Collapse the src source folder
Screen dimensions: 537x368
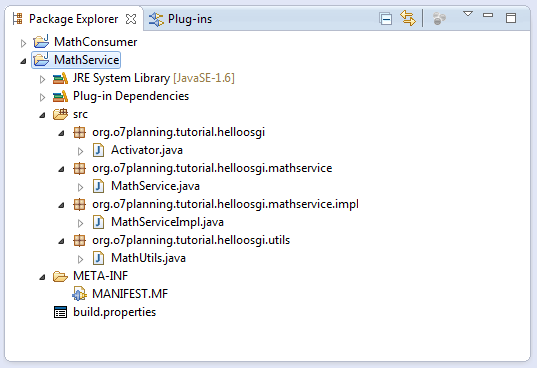tap(42, 115)
